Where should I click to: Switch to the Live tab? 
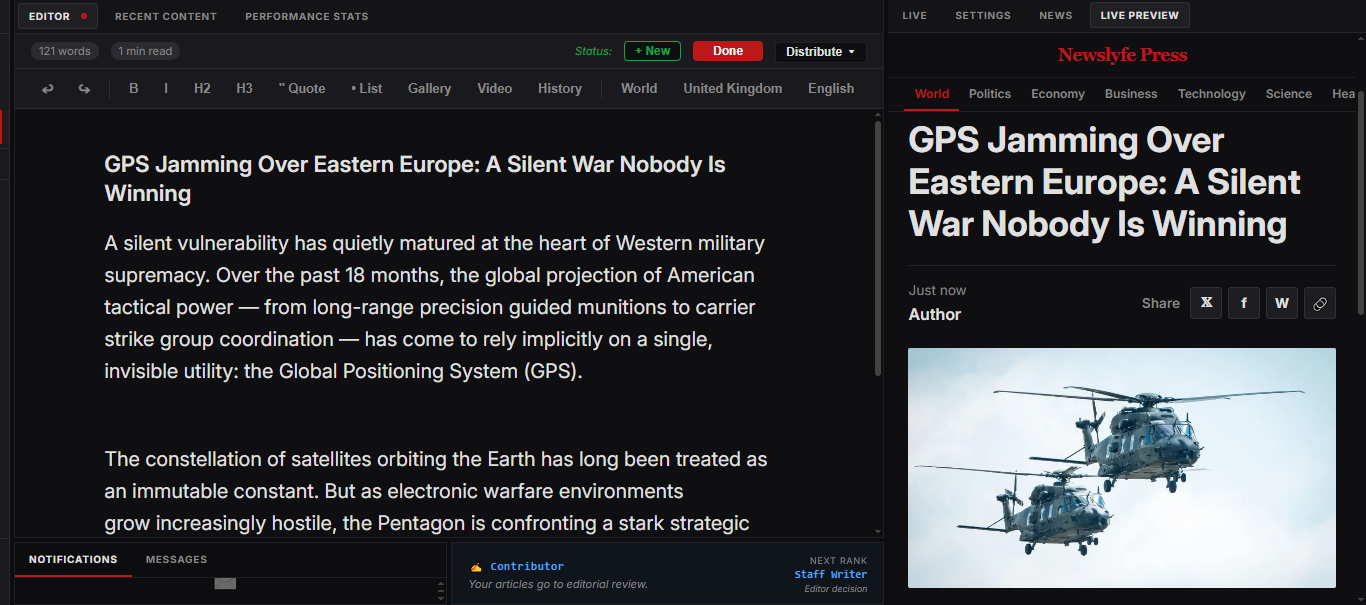click(x=914, y=15)
